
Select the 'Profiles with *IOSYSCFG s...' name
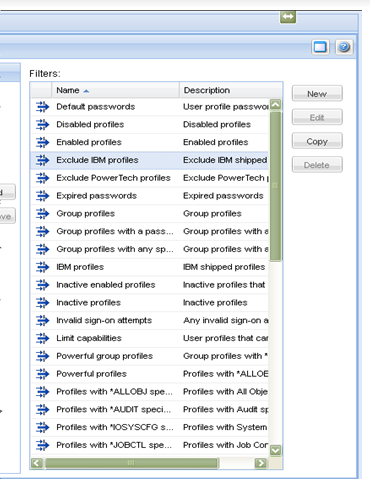click(x=115, y=427)
